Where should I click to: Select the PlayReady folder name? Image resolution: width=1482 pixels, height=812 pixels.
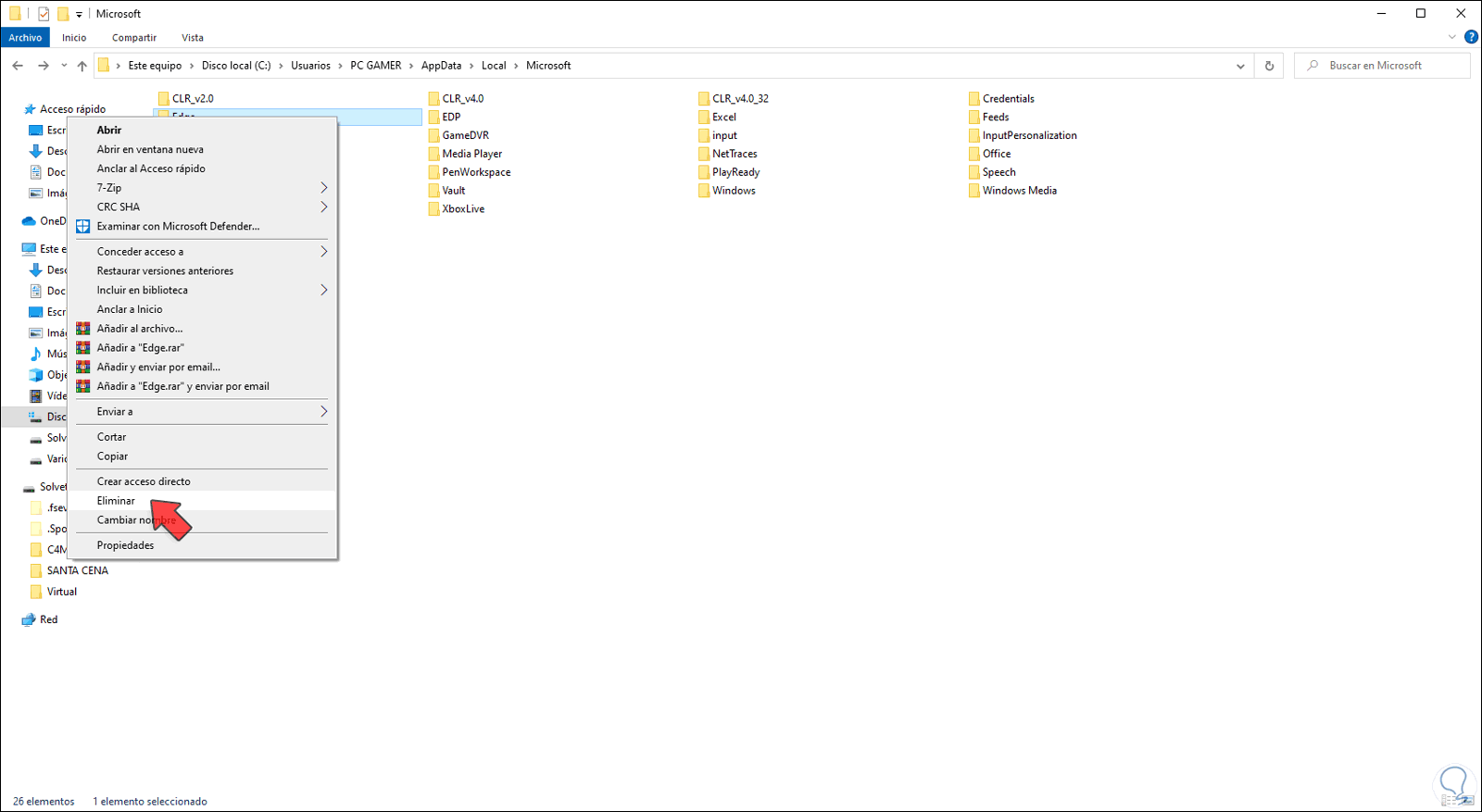tap(735, 172)
